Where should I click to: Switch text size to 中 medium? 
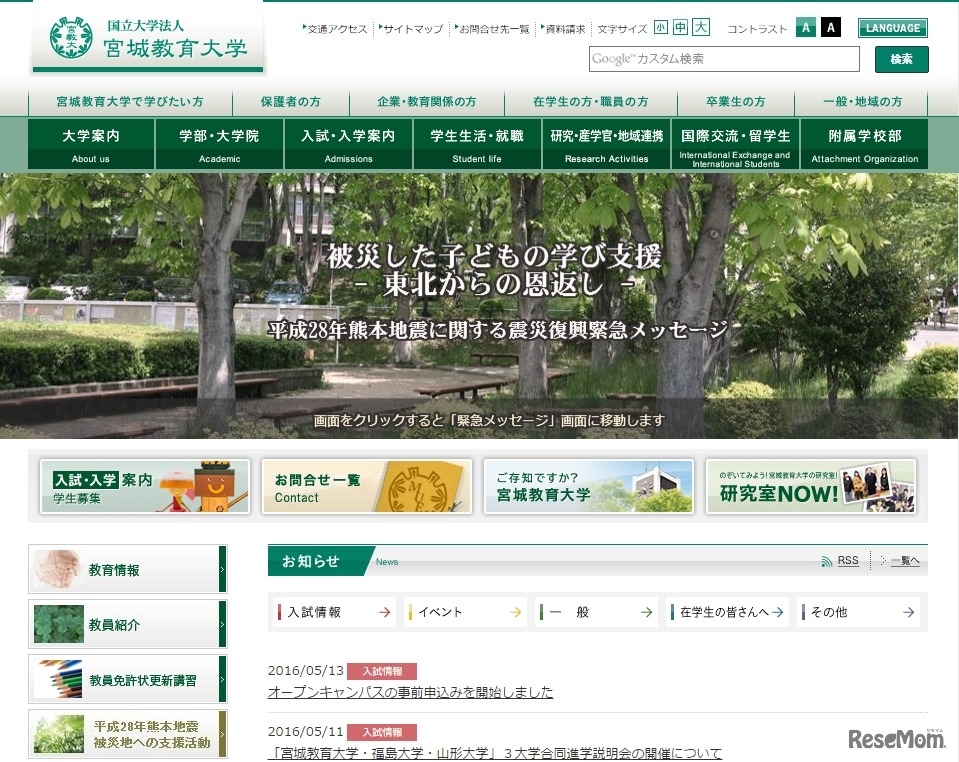coord(680,29)
